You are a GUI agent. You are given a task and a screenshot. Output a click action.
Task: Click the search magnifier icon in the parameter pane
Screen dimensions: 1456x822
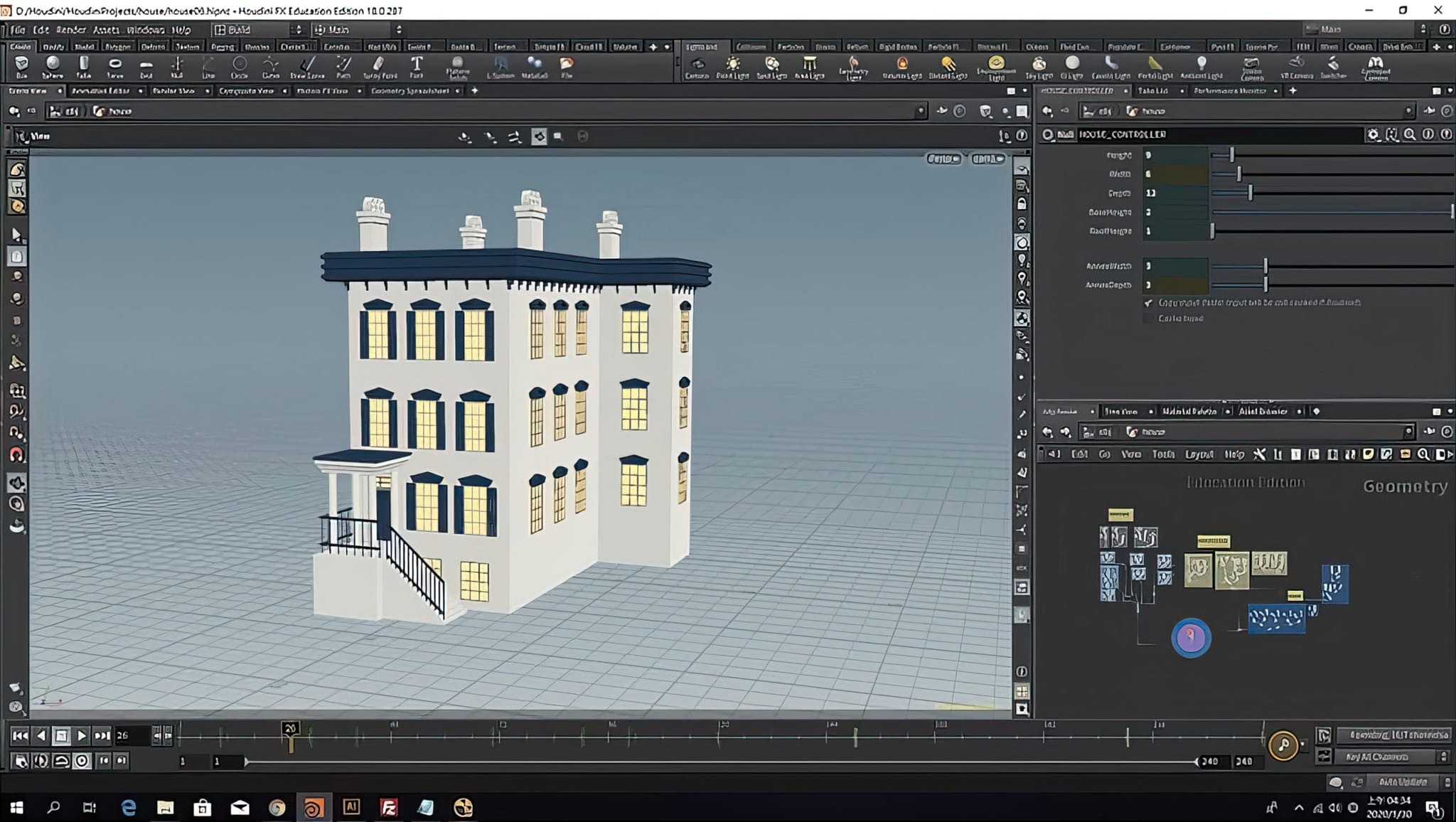click(1408, 134)
